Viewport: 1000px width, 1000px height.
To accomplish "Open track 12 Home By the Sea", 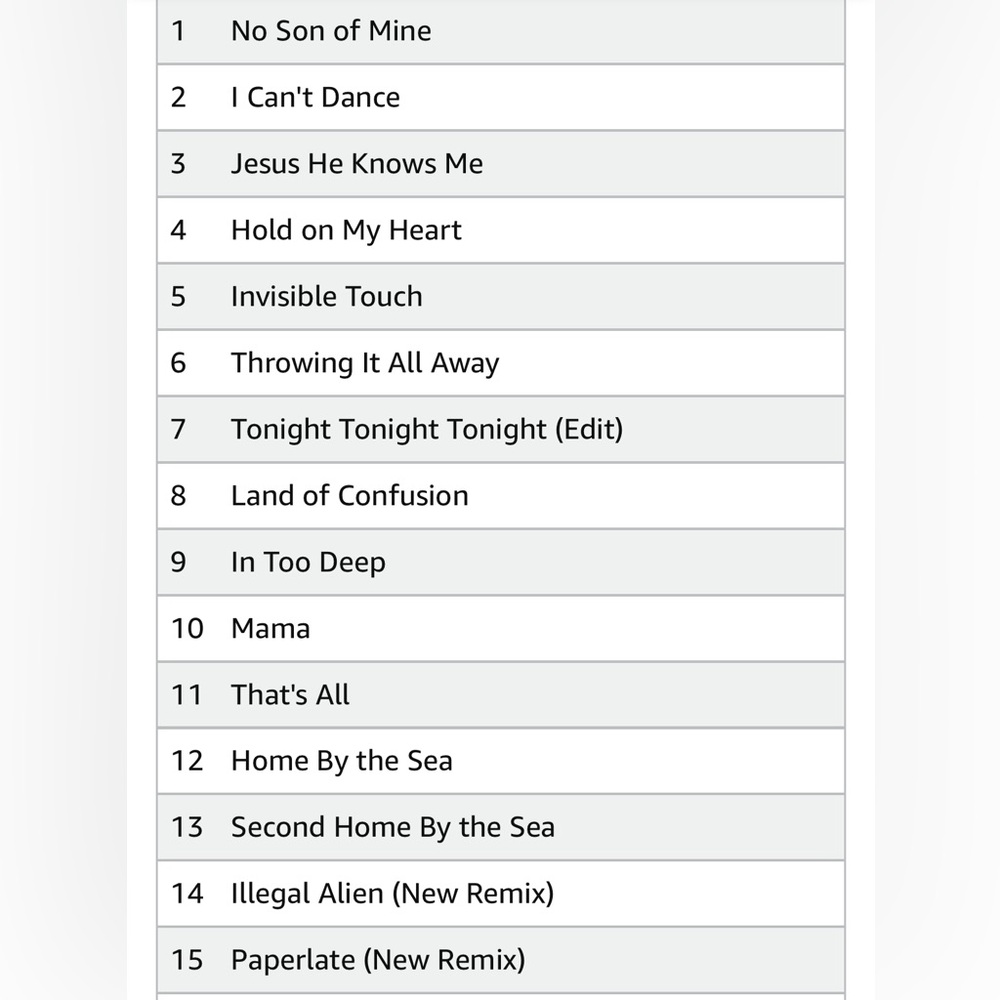I will 501,761.
